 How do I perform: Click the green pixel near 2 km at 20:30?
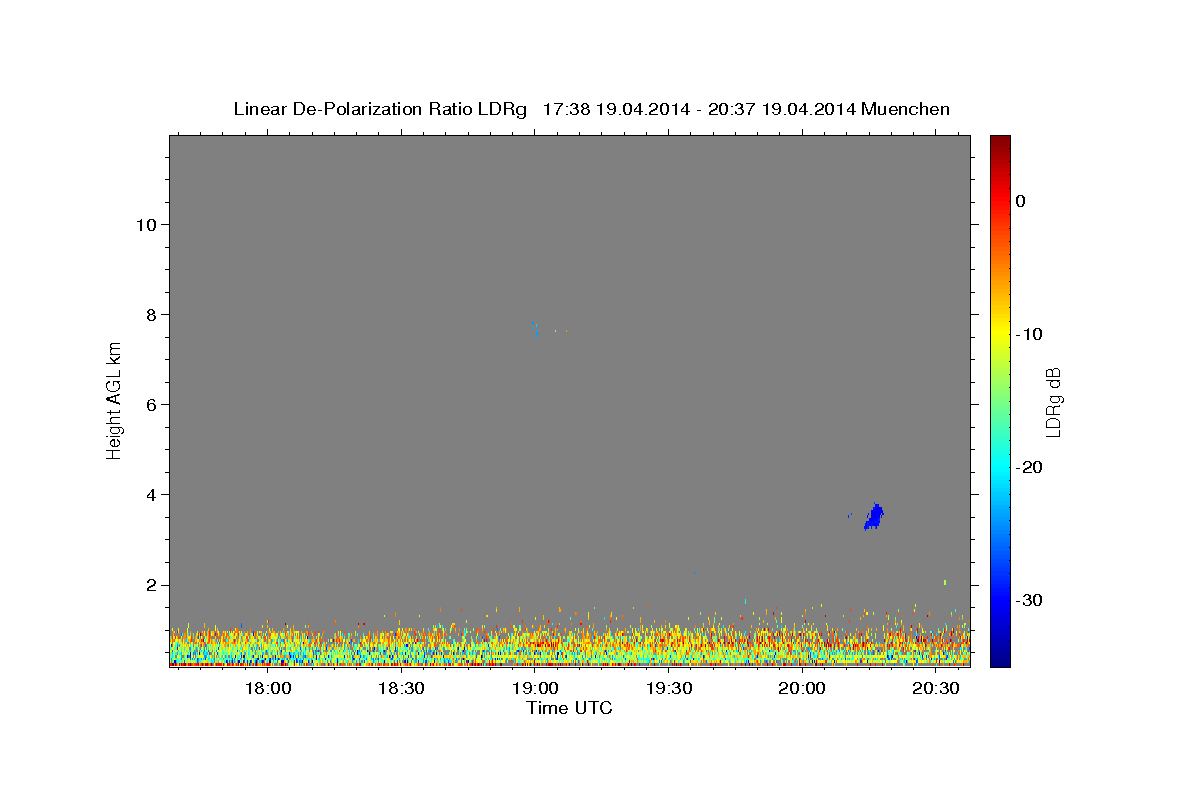[944, 582]
